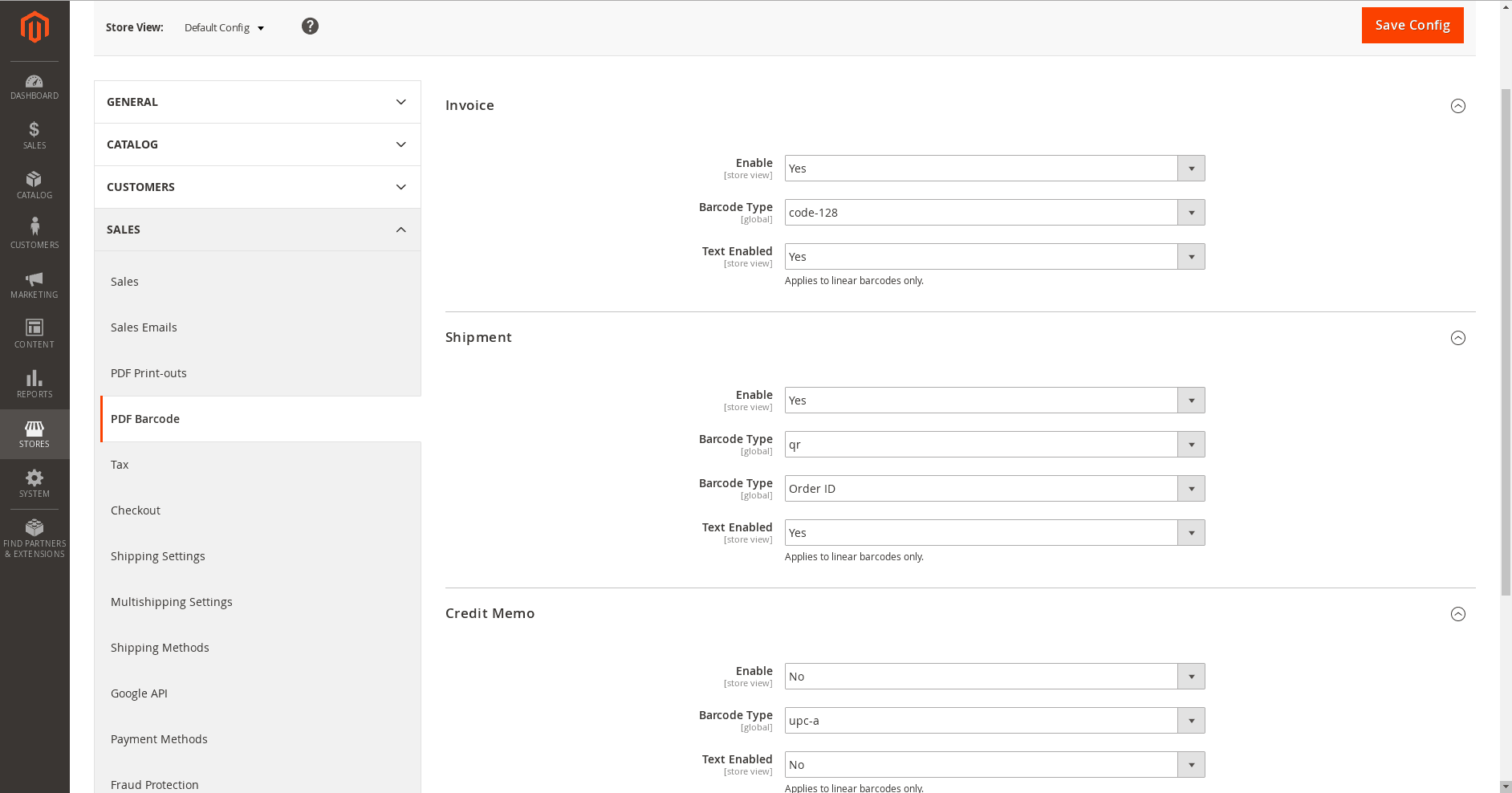
Task: Open the Stores sidebar menu icon
Action: tap(35, 434)
